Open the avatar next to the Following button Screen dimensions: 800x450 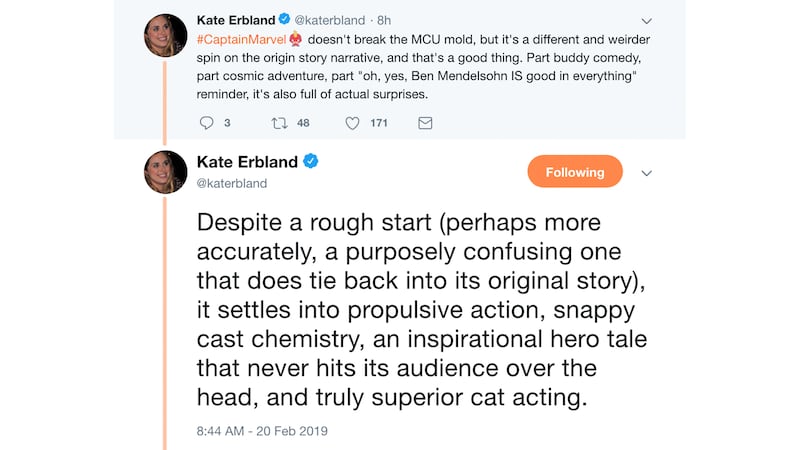[165, 172]
